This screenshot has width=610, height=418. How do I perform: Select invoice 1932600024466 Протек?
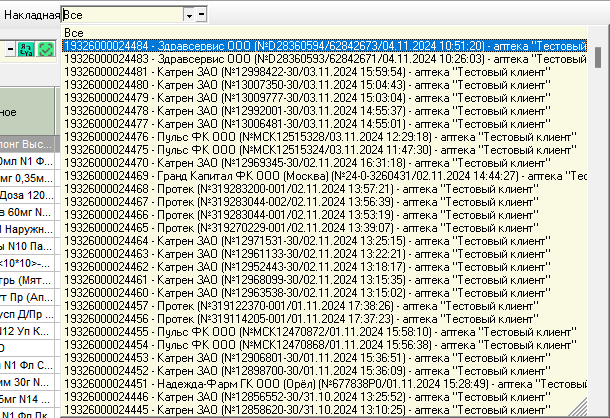(x=324, y=215)
